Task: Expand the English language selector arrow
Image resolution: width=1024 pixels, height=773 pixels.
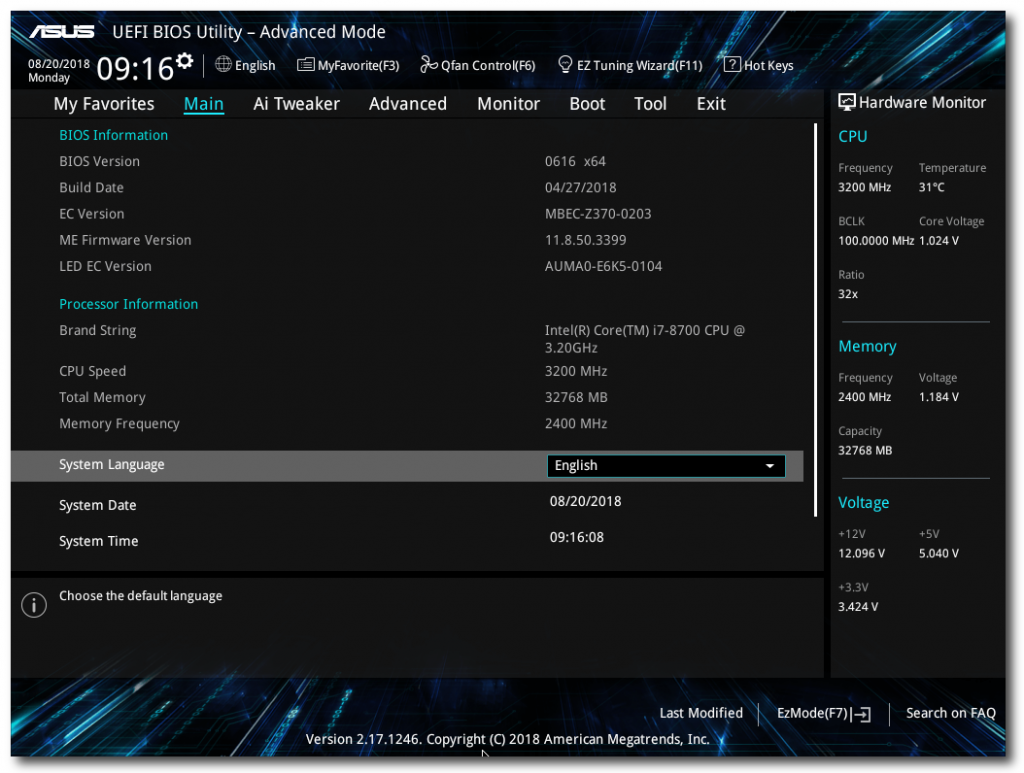Action: pos(770,465)
